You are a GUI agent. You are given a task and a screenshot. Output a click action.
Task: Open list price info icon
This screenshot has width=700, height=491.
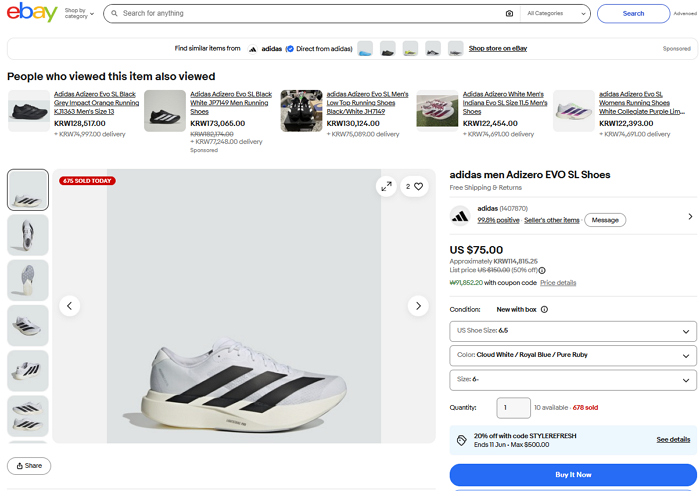click(542, 270)
